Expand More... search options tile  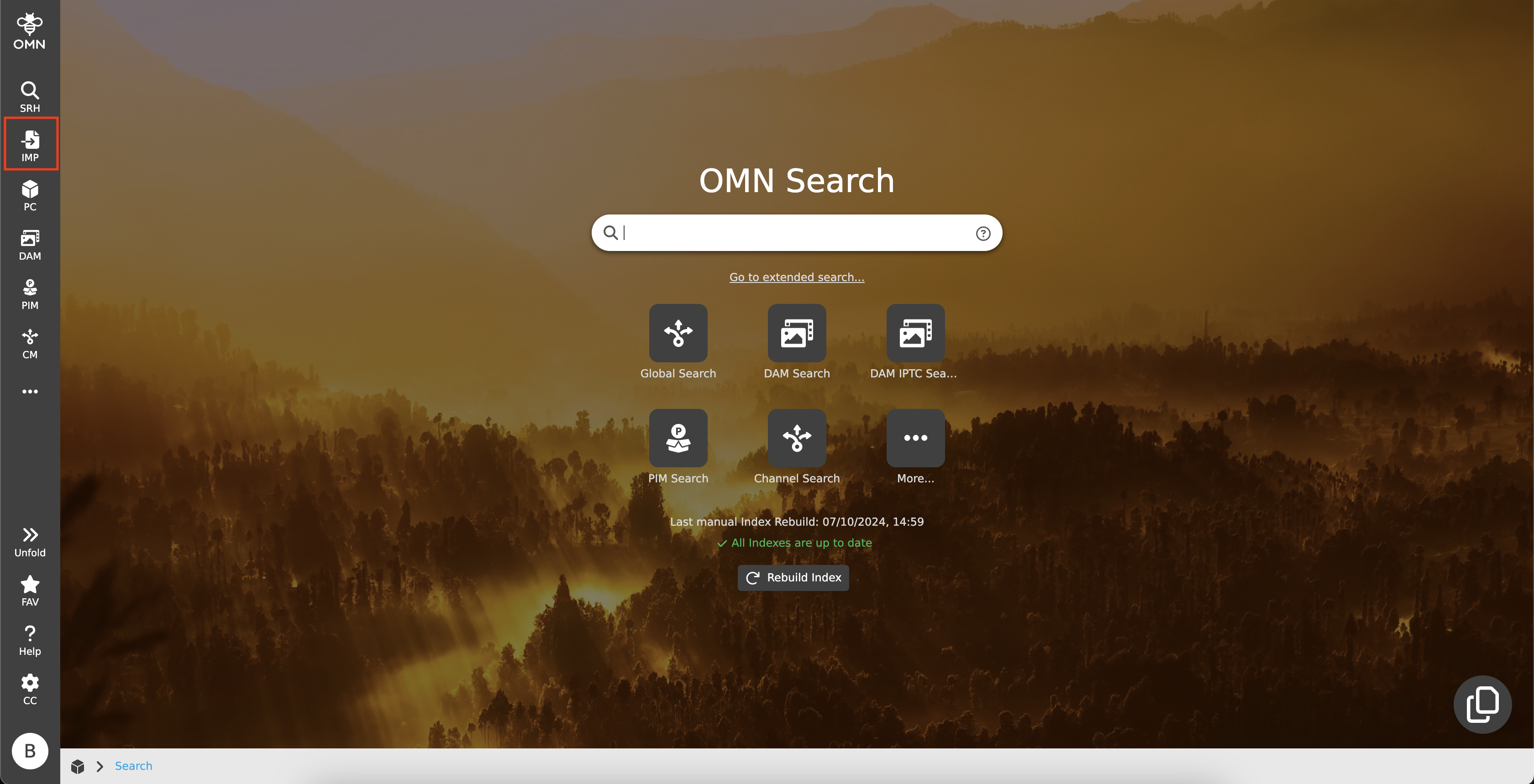[914, 438]
